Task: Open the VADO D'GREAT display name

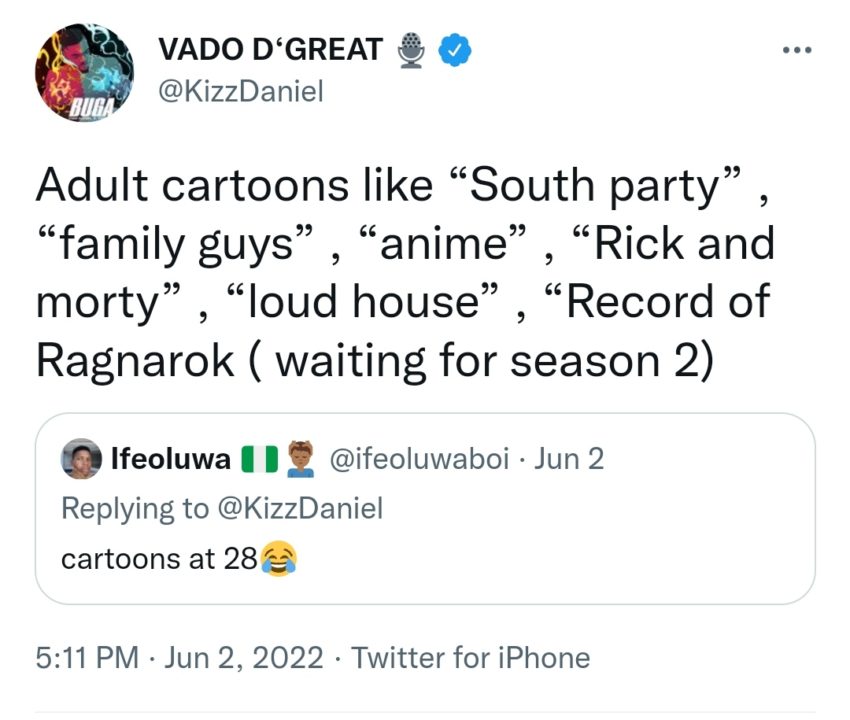Action: [x=272, y=49]
